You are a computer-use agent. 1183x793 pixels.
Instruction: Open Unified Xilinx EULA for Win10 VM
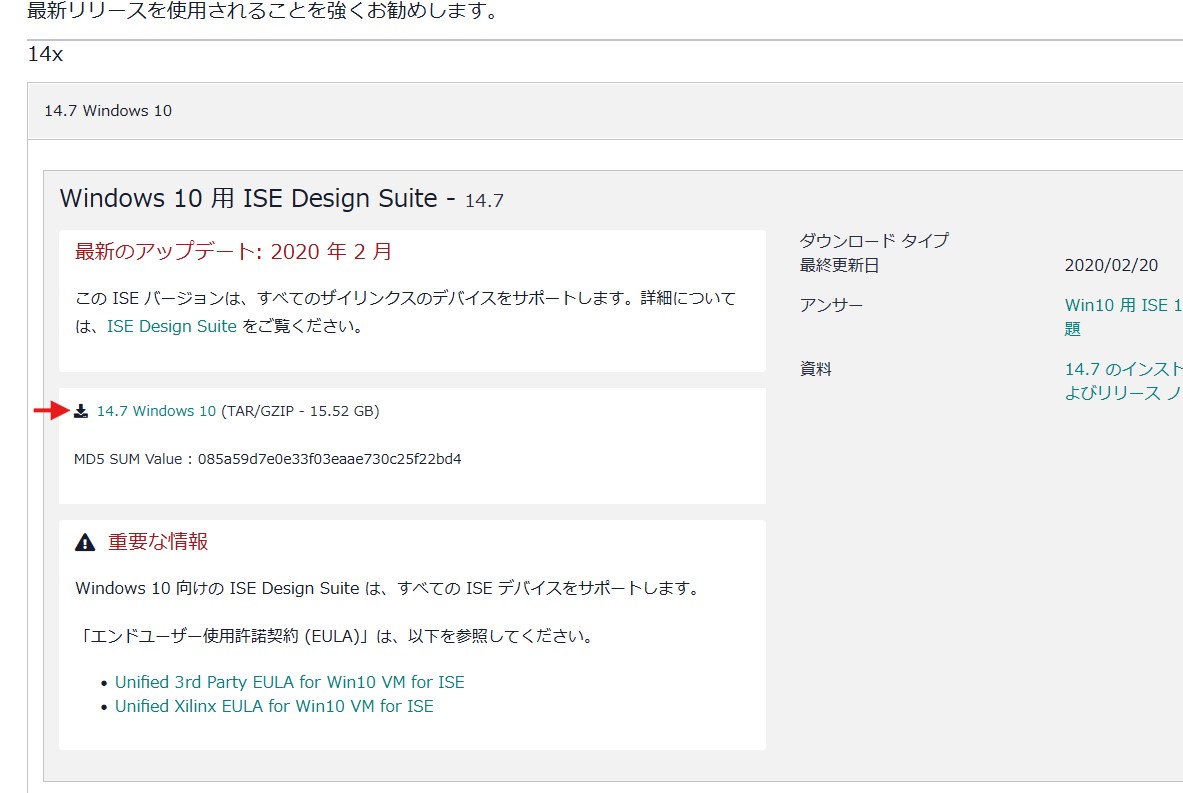pos(274,706)
